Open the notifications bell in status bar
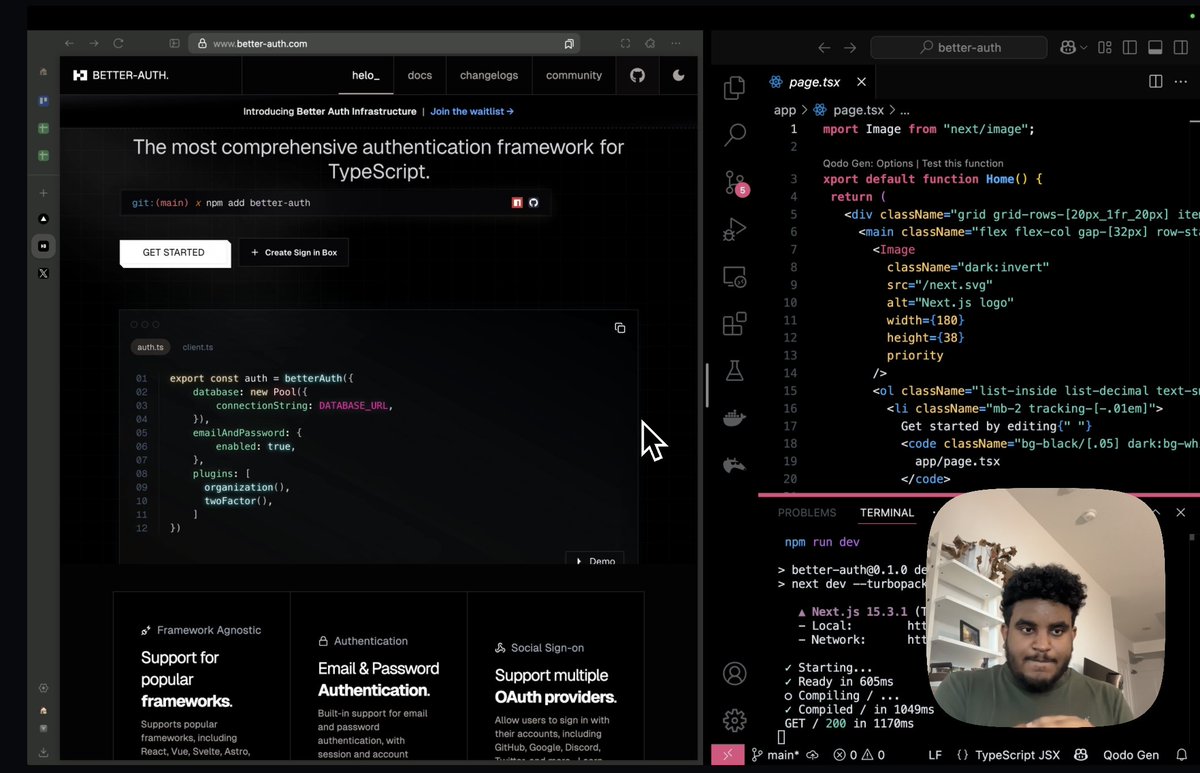This screenshot has width=1200, height=773. pos(1181,755)
